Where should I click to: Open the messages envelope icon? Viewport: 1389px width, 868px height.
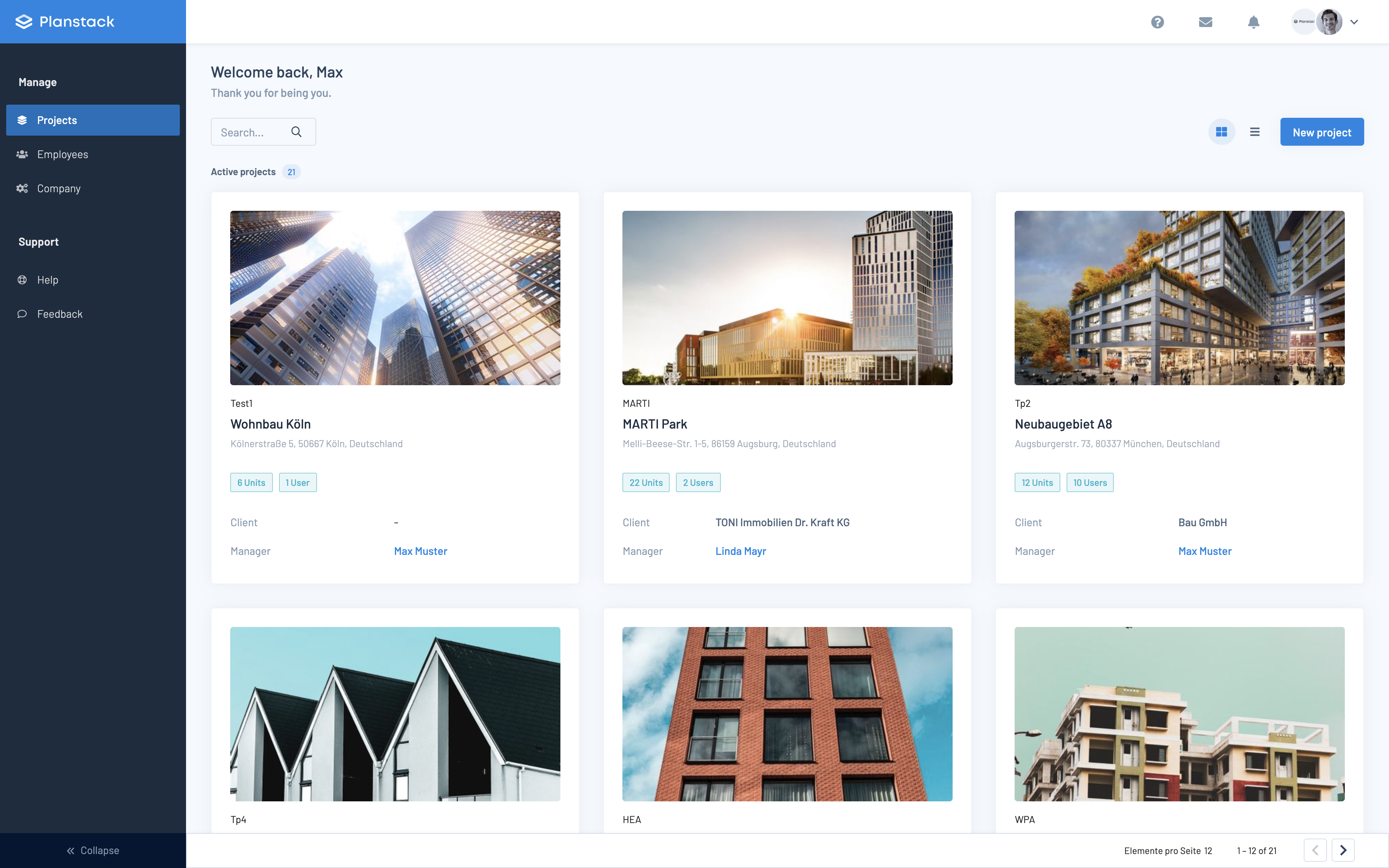[1205, 22]
